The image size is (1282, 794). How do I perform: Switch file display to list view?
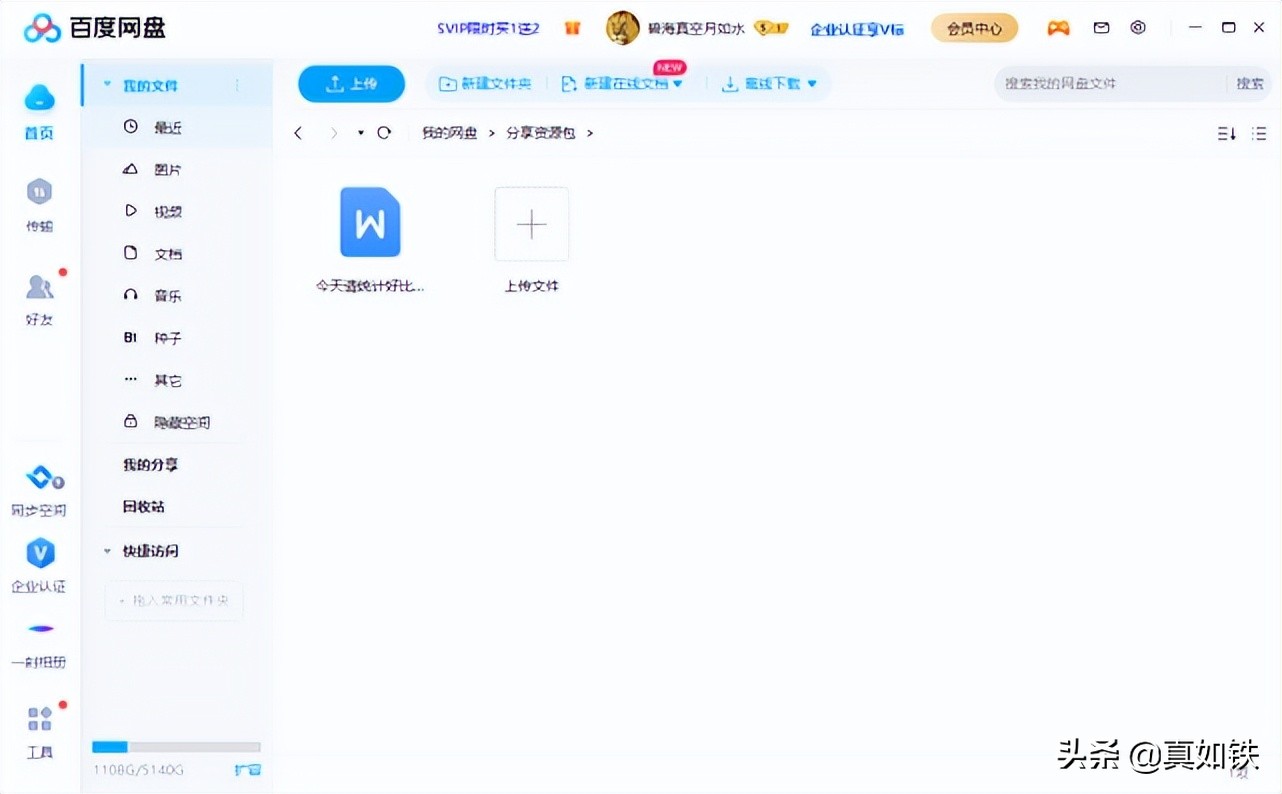pos(1258,132)
